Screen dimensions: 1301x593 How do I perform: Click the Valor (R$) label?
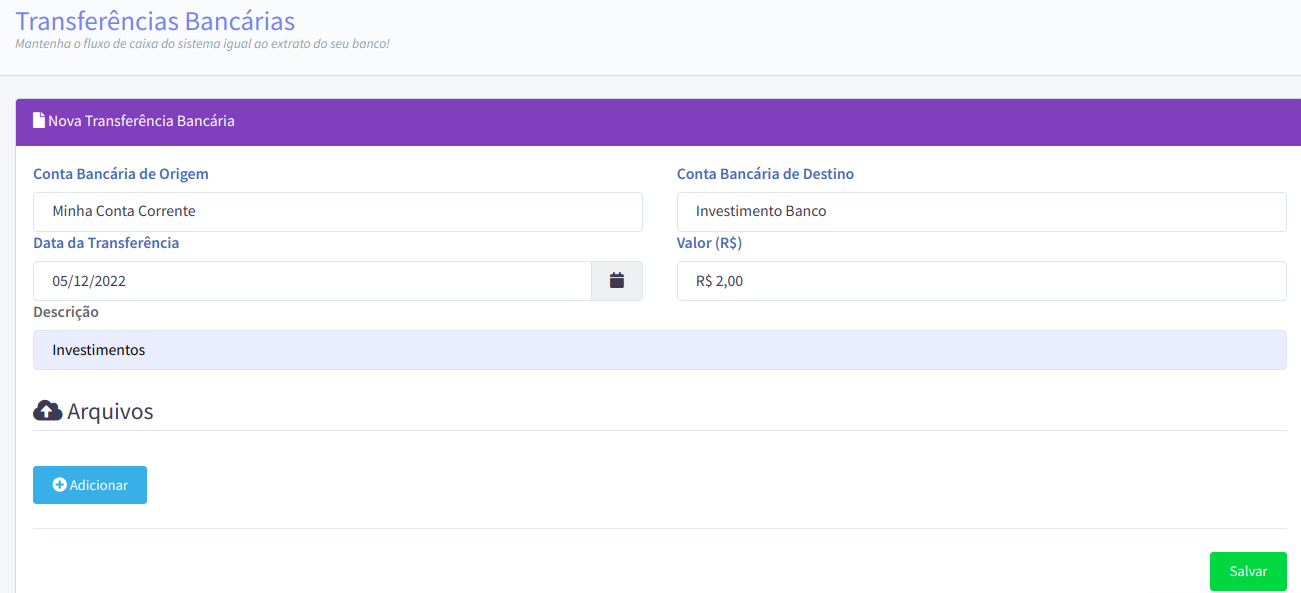[709, 243]
